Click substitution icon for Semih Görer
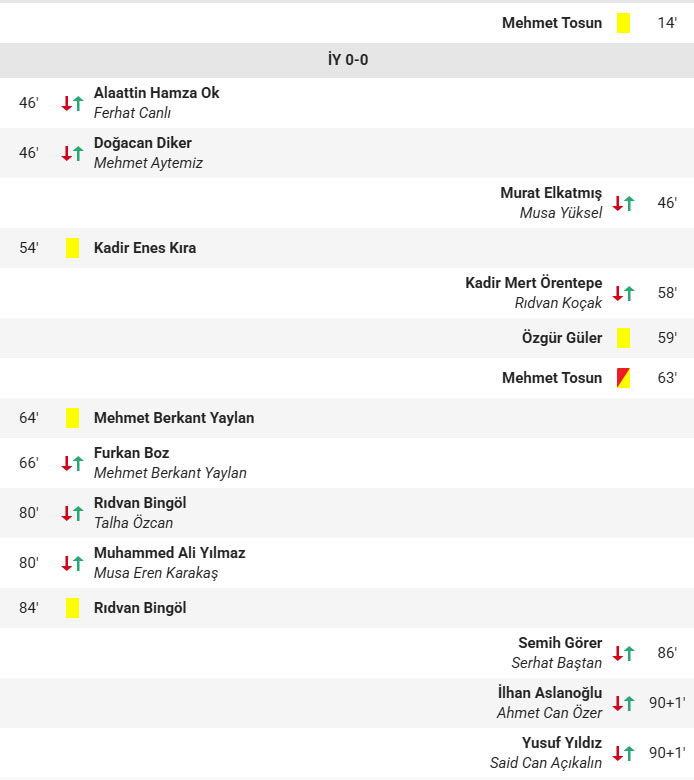The width and height of the screenshot is (694, 780). click(x=623, y=653)
